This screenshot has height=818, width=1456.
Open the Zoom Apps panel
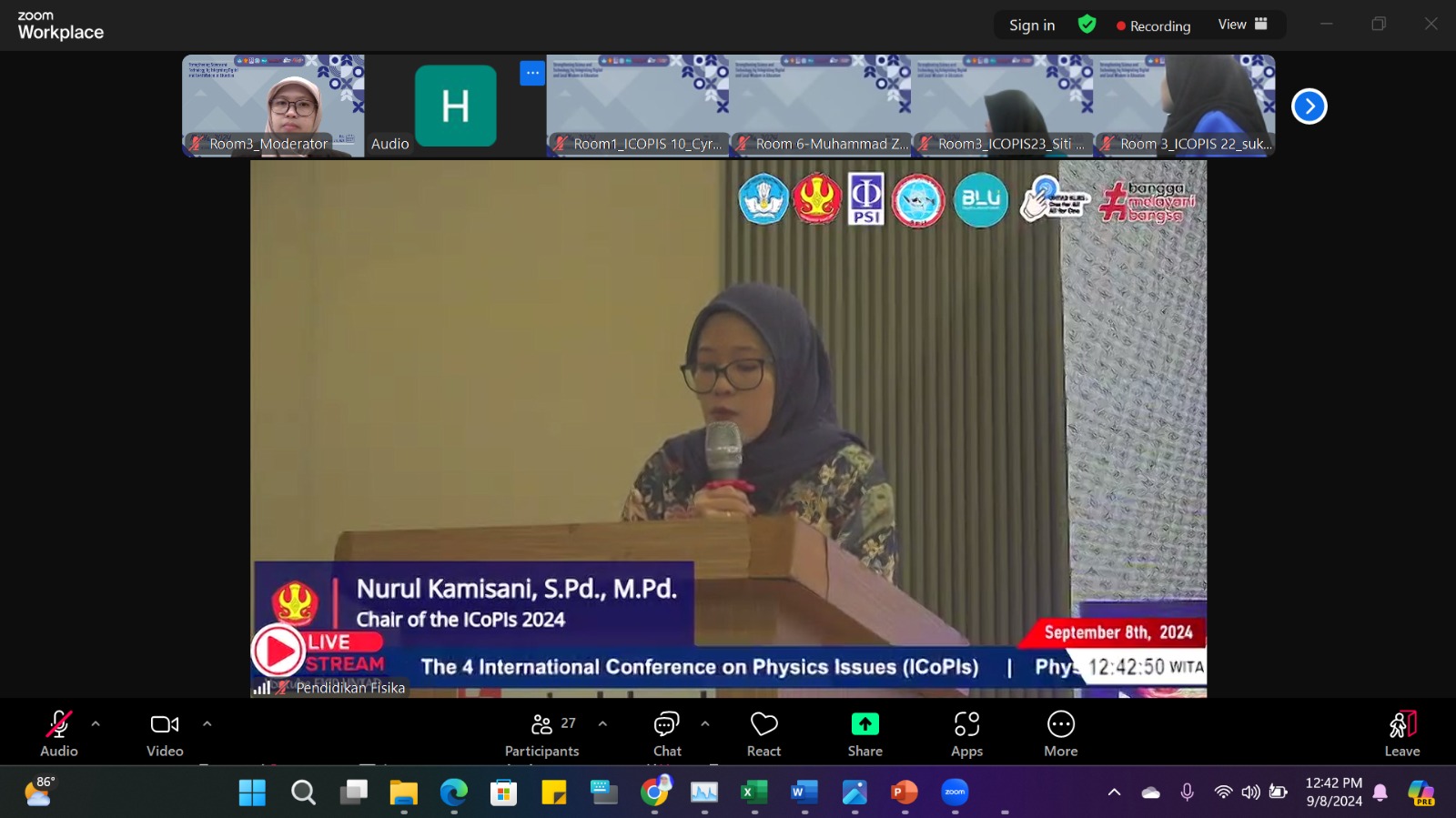click(966, 733)
